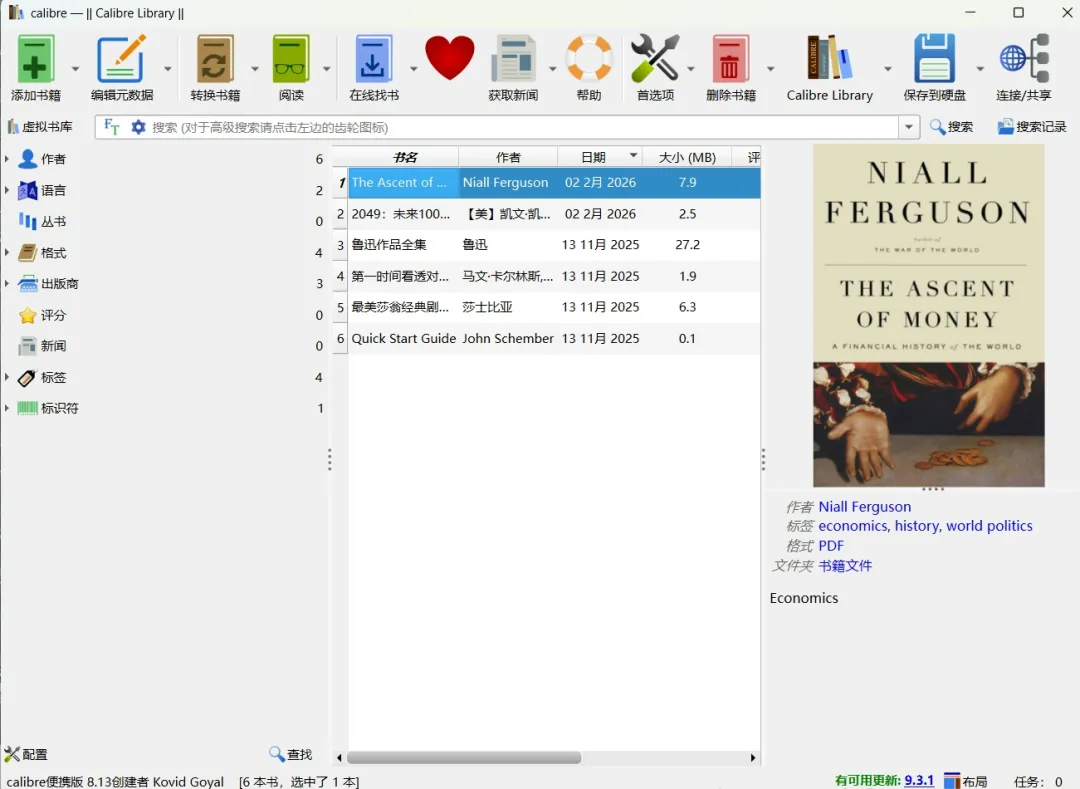Click the 布局 layout button
Viewport: 1080px width, 789px height.
966,781
